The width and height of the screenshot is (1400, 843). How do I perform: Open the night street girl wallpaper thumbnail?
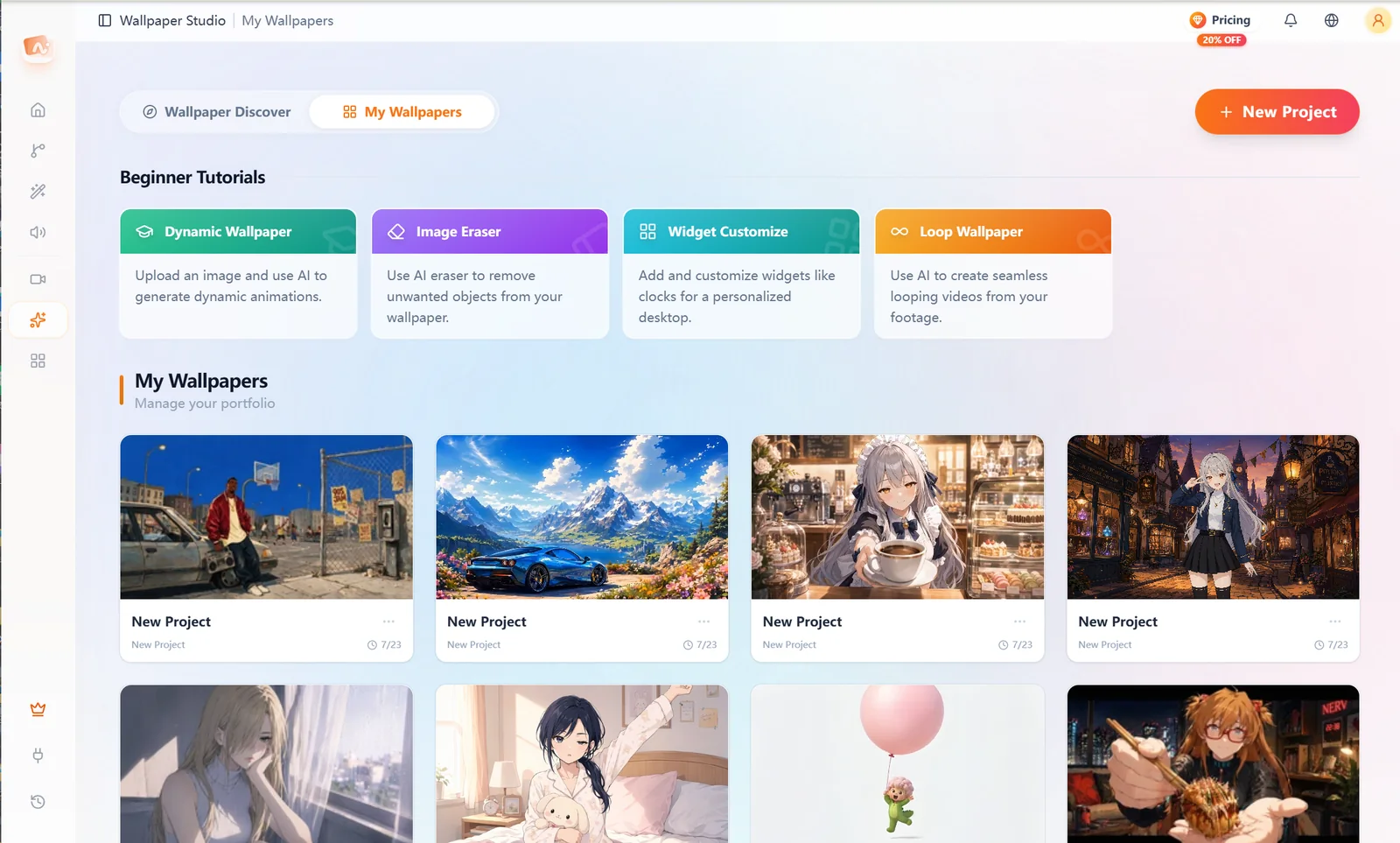click(x=1213, y=516)
